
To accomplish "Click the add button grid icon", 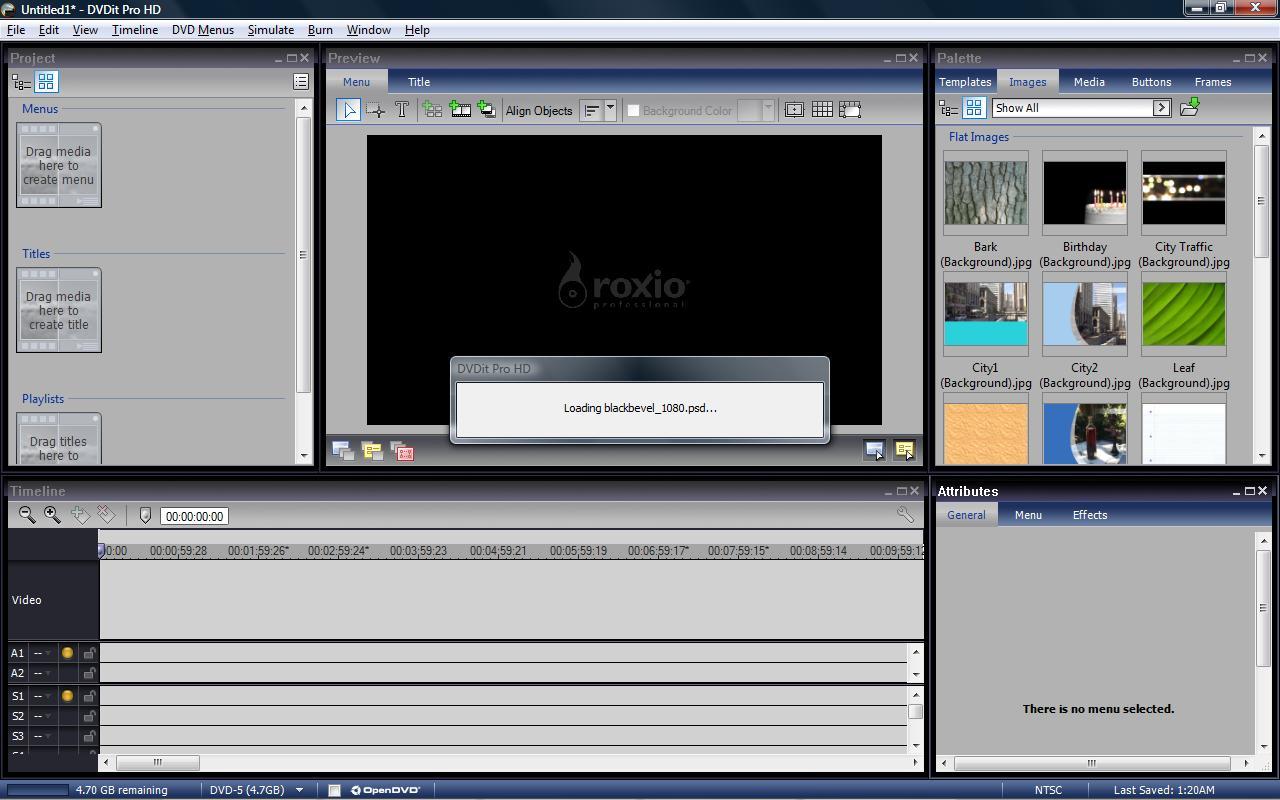I will point(432,110).
